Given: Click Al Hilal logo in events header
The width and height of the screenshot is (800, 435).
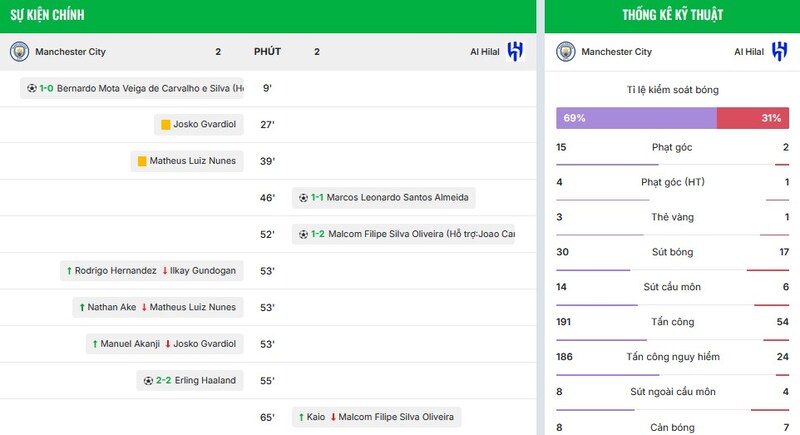Looking at the screenshot, I should pos(515,52).
